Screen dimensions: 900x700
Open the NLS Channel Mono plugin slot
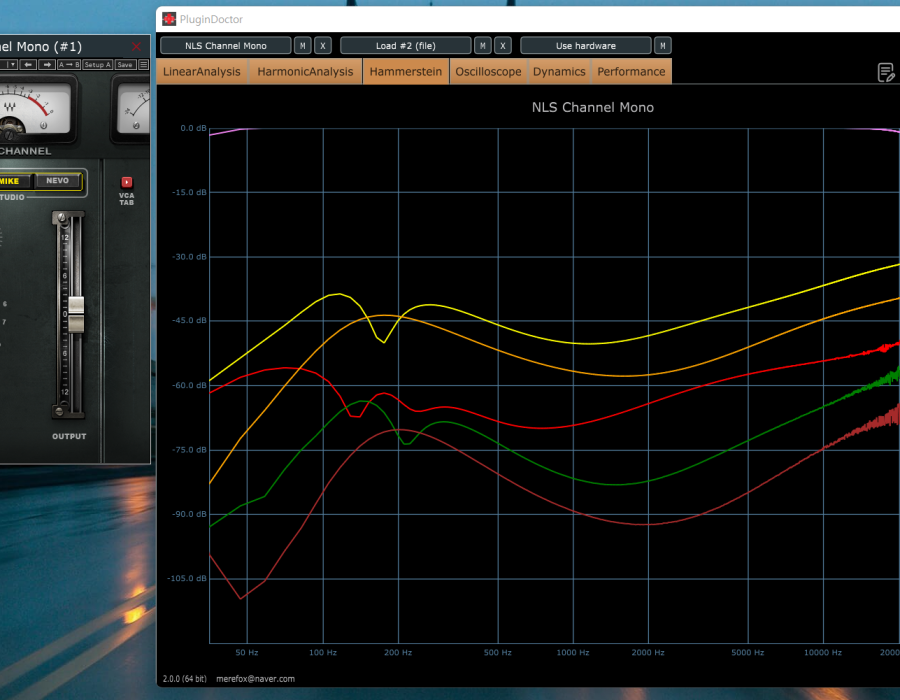(226, 45)
